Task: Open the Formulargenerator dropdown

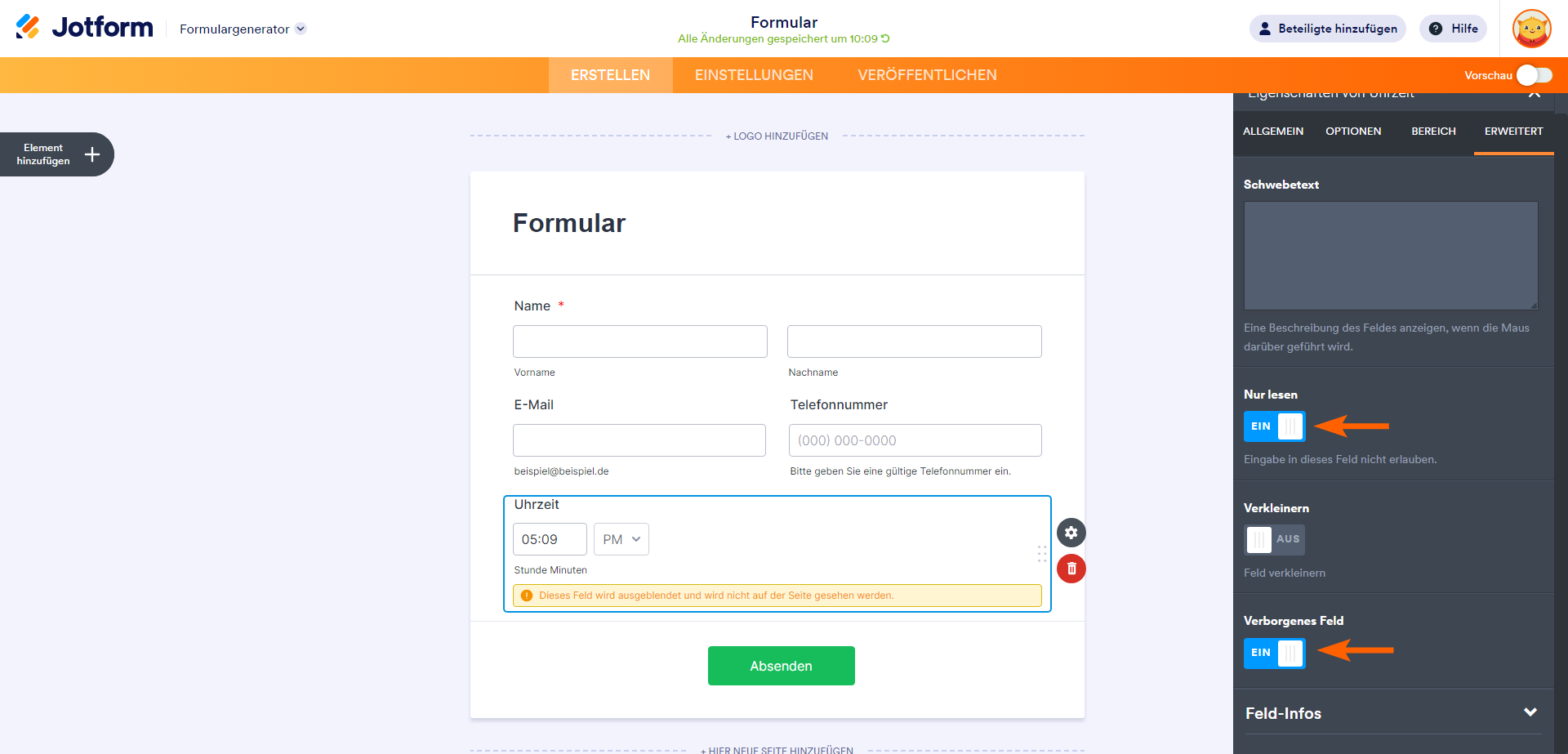Action: pyautogui.click(x=301, y=29)
